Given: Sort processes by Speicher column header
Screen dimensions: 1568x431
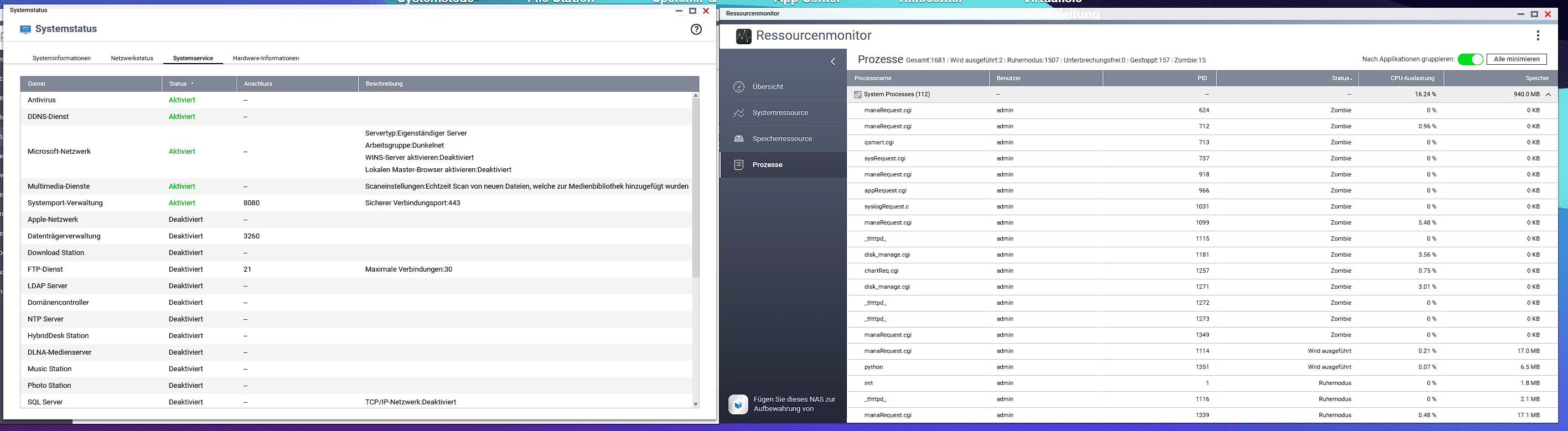Looking at the screenshot, I should coord(1500,79).
